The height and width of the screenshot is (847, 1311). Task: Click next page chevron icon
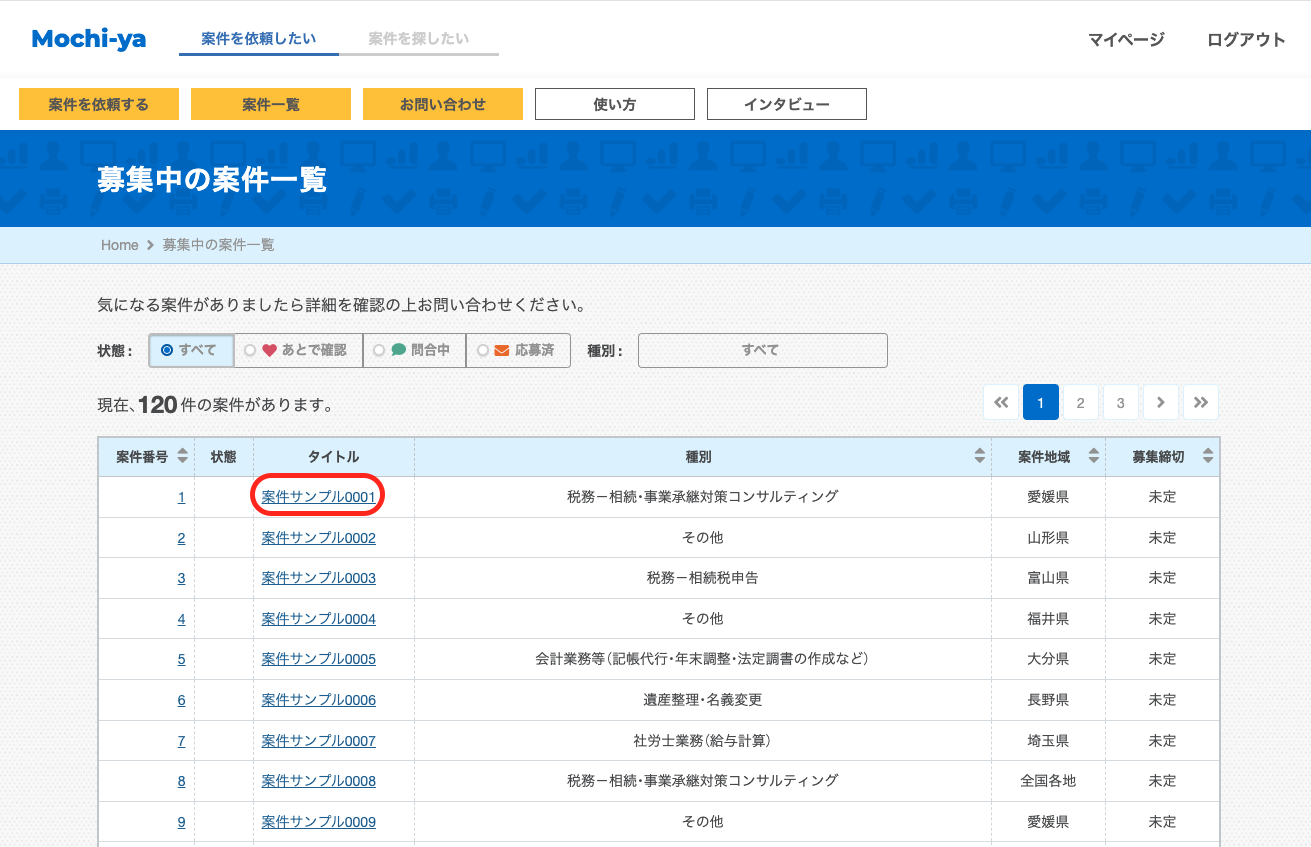pos(1160,402)
